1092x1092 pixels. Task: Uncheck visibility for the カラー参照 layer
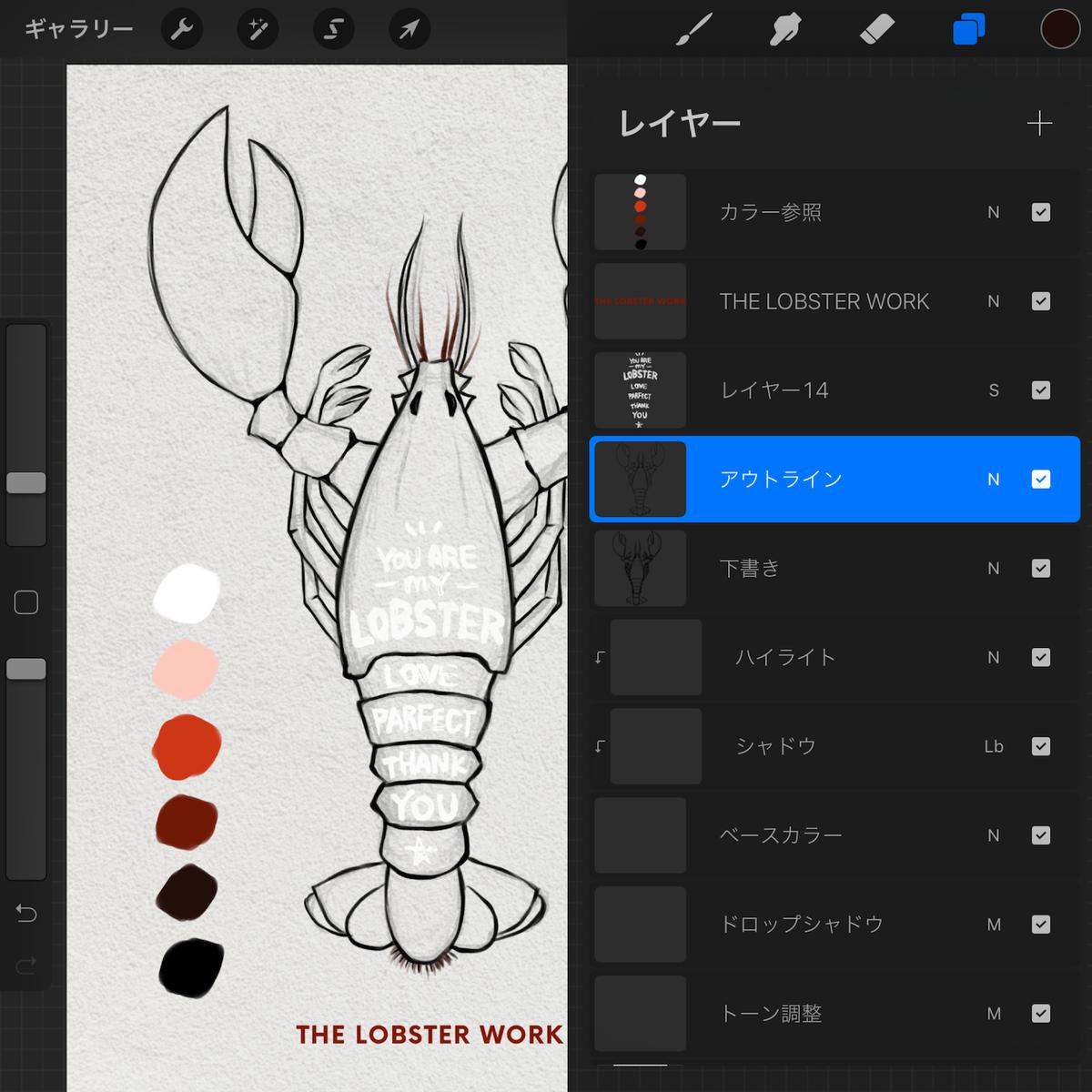tap(1040, 212)
